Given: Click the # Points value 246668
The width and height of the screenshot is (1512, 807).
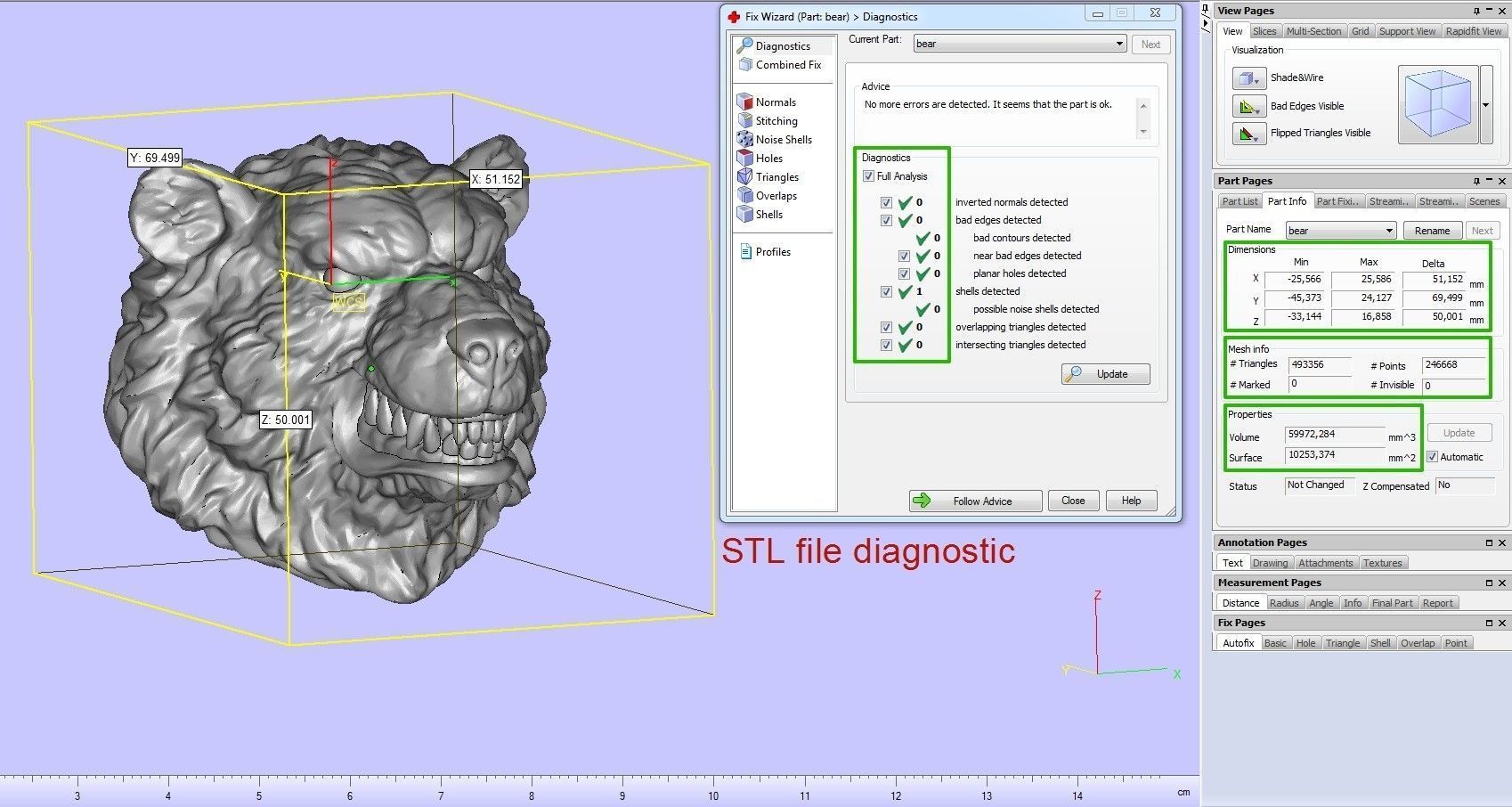Looking at the screenshot, I should point(1453,365).
